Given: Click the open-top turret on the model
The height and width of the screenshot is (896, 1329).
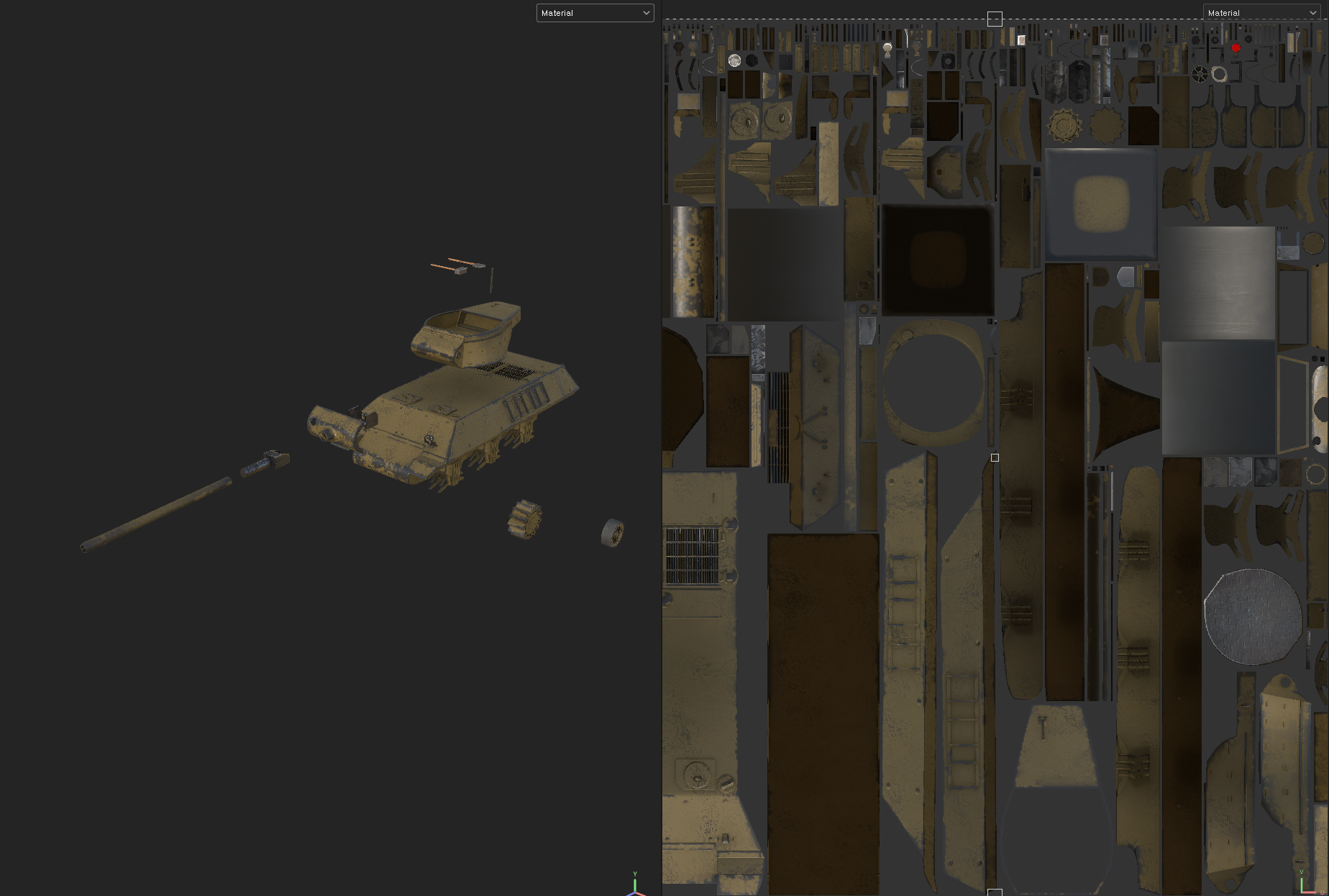Looking at the screenshot, I should click(466, 333).
